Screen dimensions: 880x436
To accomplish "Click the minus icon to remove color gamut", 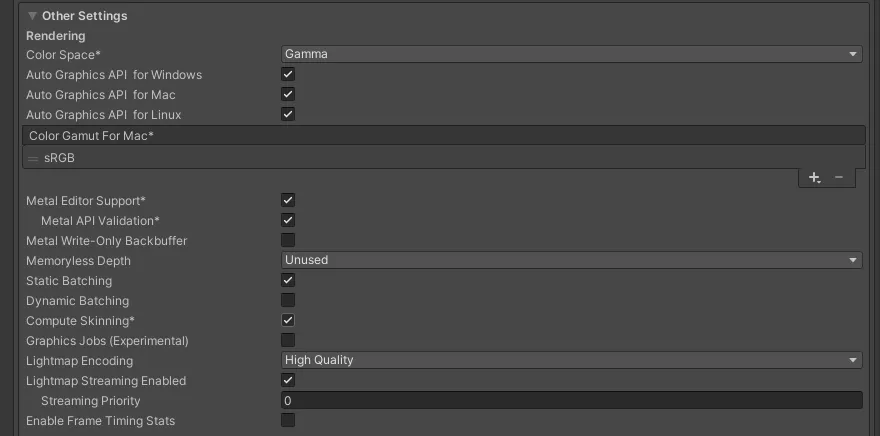I will click(x=839, y=177).
